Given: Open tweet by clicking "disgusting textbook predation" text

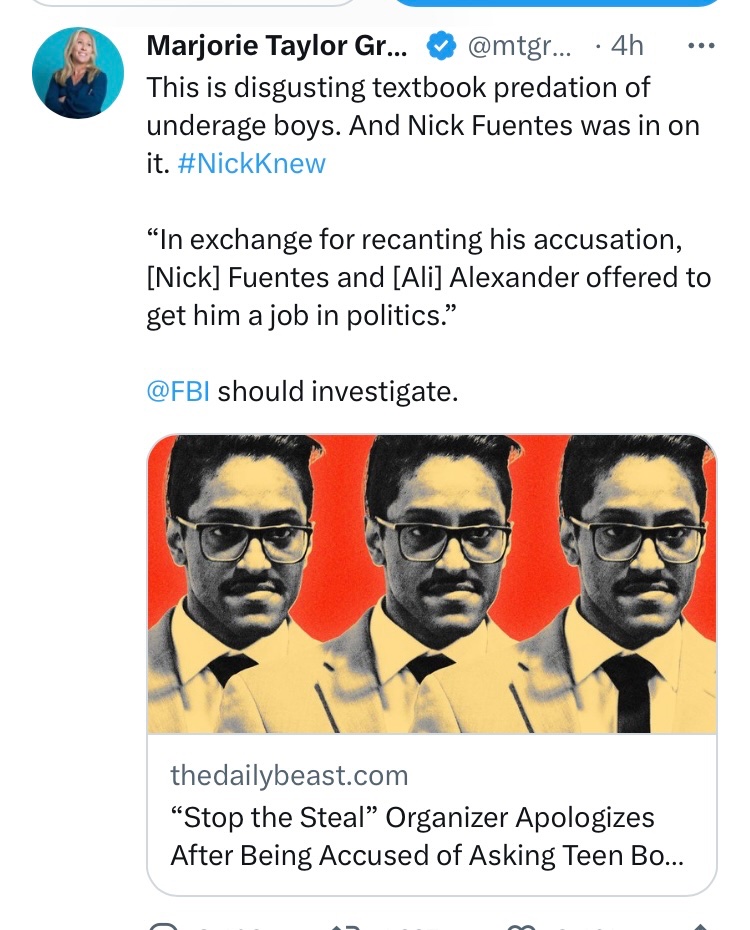Looking at the screenshot, I should pos(398,88).
